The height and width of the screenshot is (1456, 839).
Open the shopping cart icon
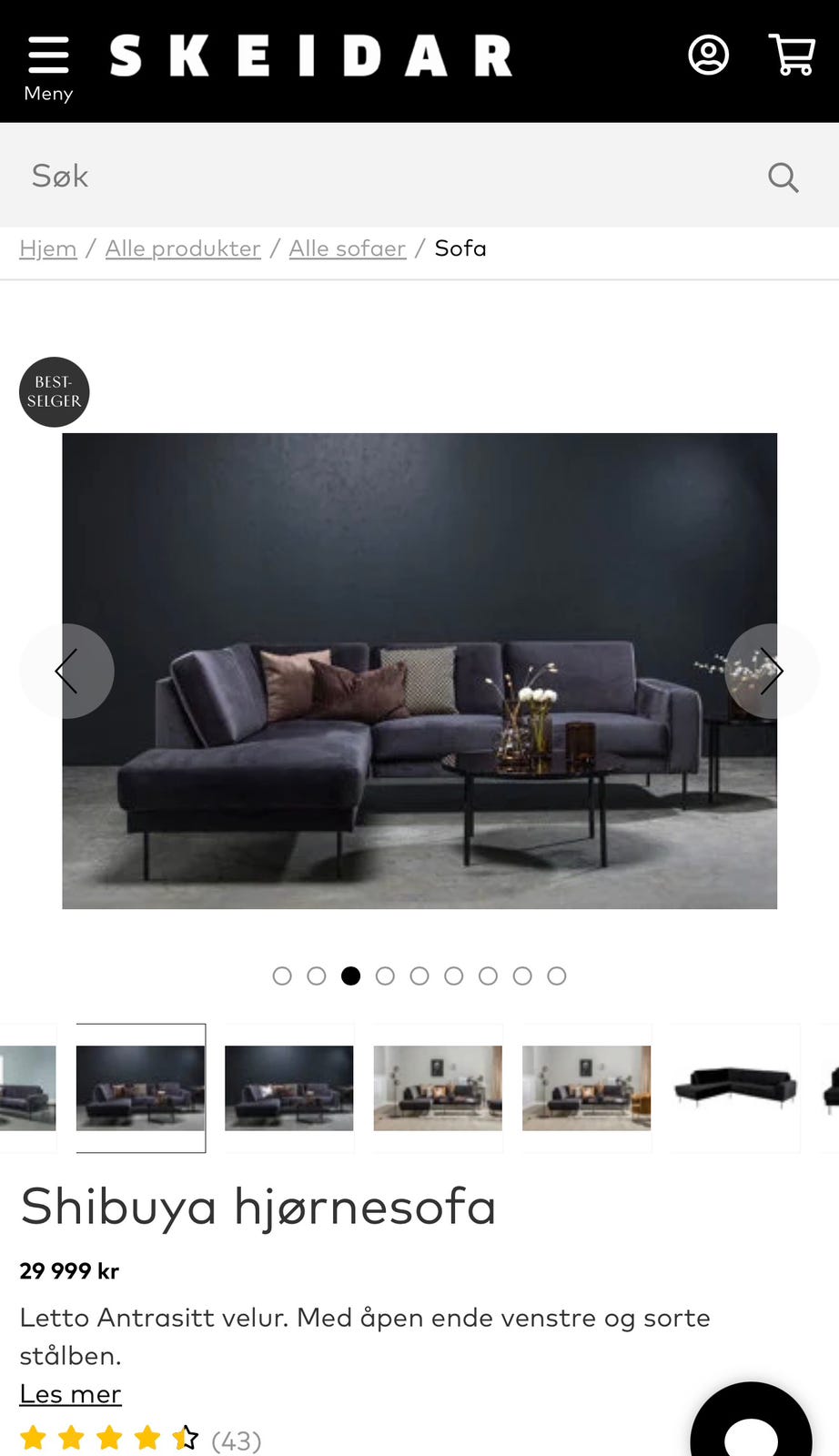click(x=791, y=56)
